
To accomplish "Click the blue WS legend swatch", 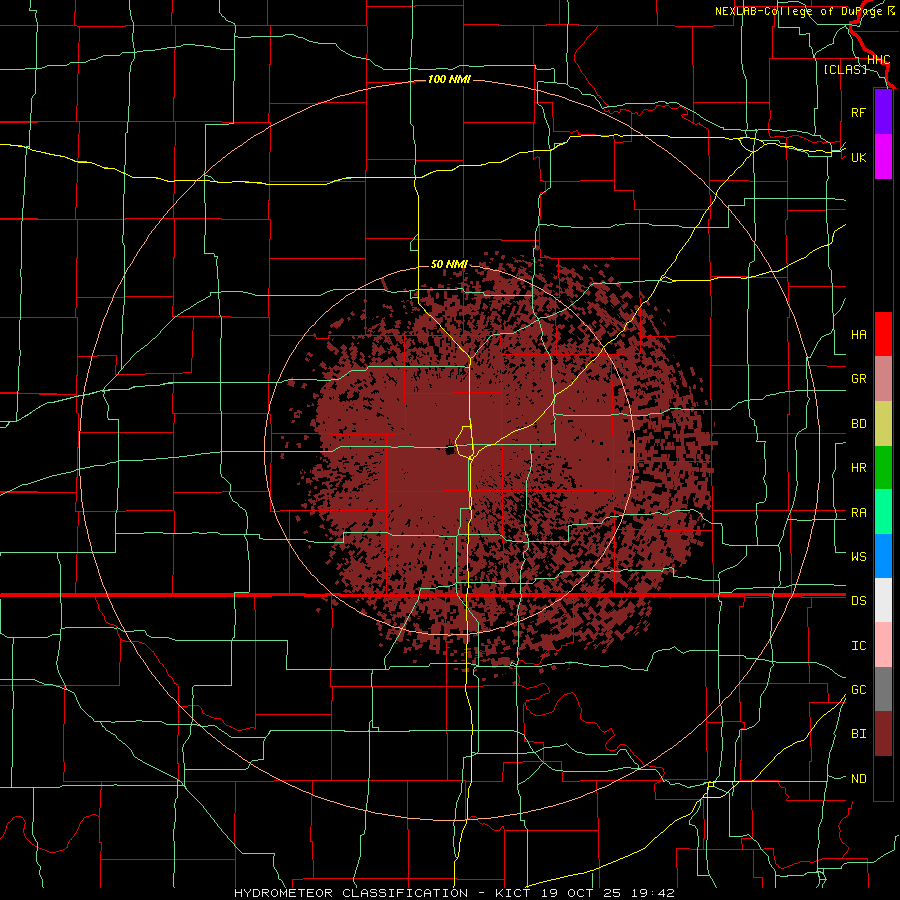I will (x=883, y=556).
